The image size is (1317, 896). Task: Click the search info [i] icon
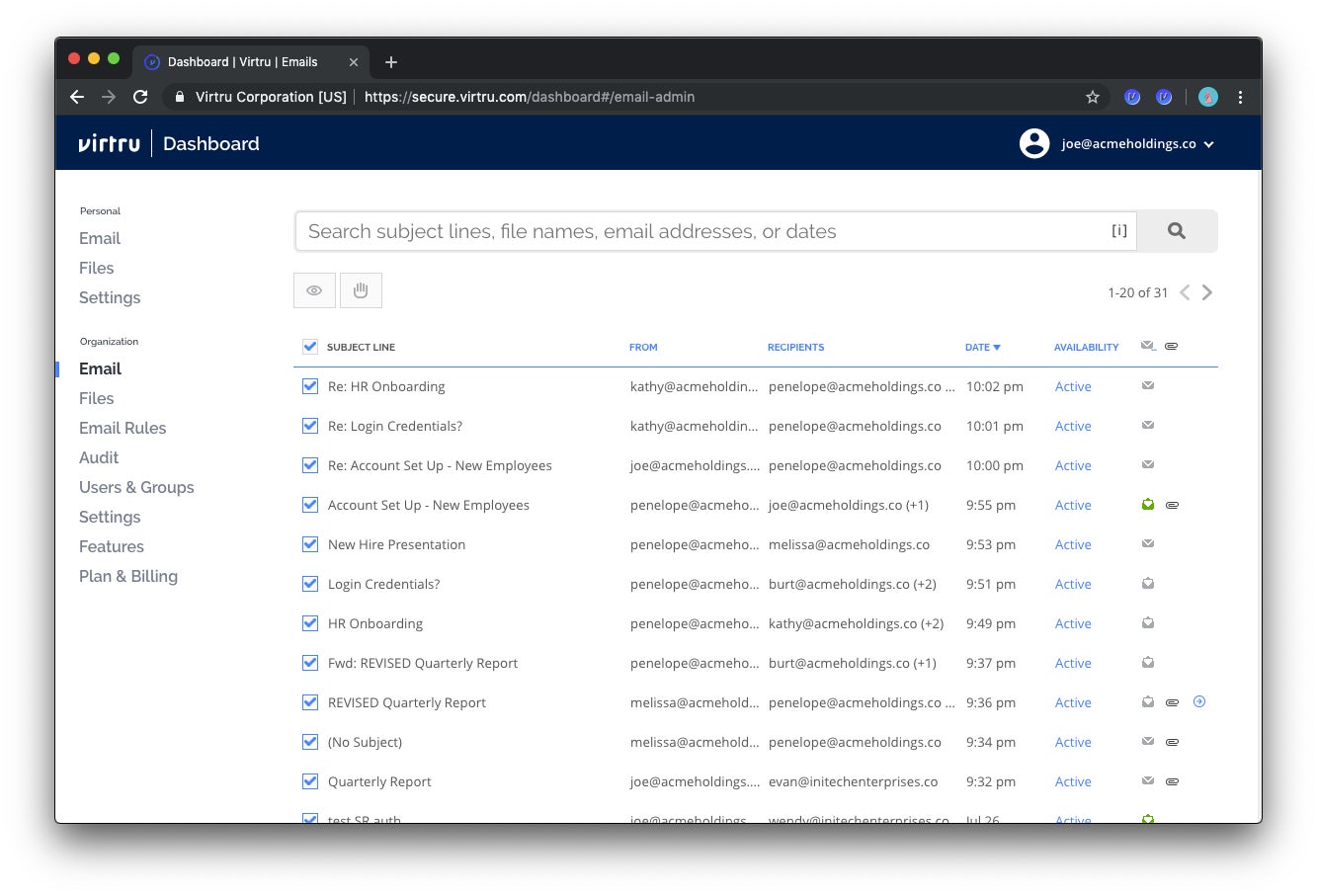click(x=1119, y=231)
